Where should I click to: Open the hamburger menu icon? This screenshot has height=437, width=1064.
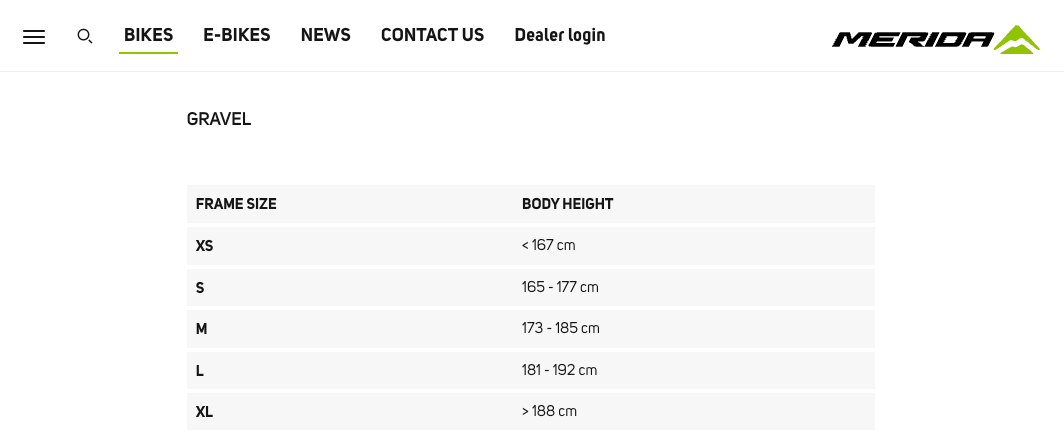click(34, 37)
